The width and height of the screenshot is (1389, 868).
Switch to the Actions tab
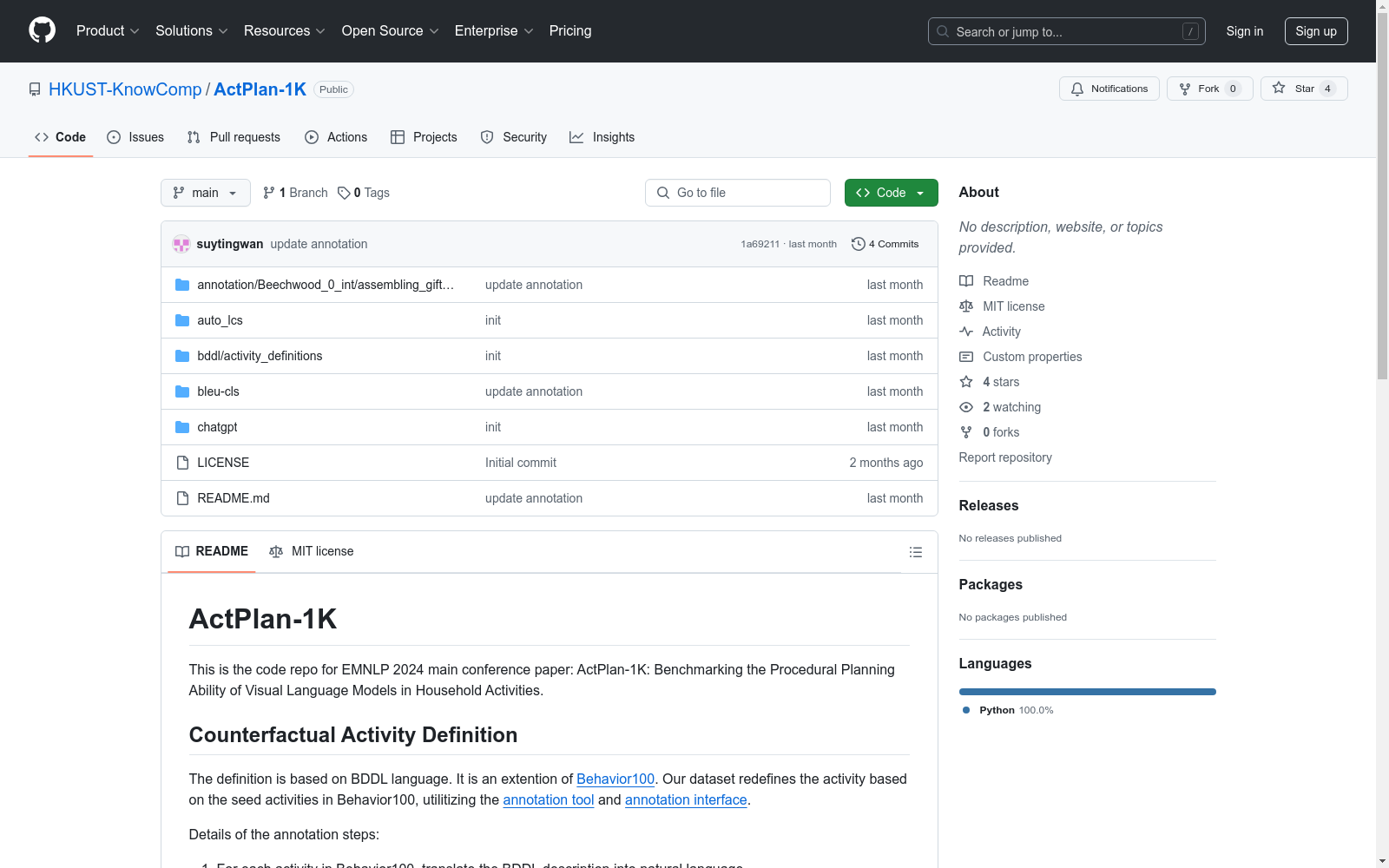pyautogui.click(x=336, y=137)
